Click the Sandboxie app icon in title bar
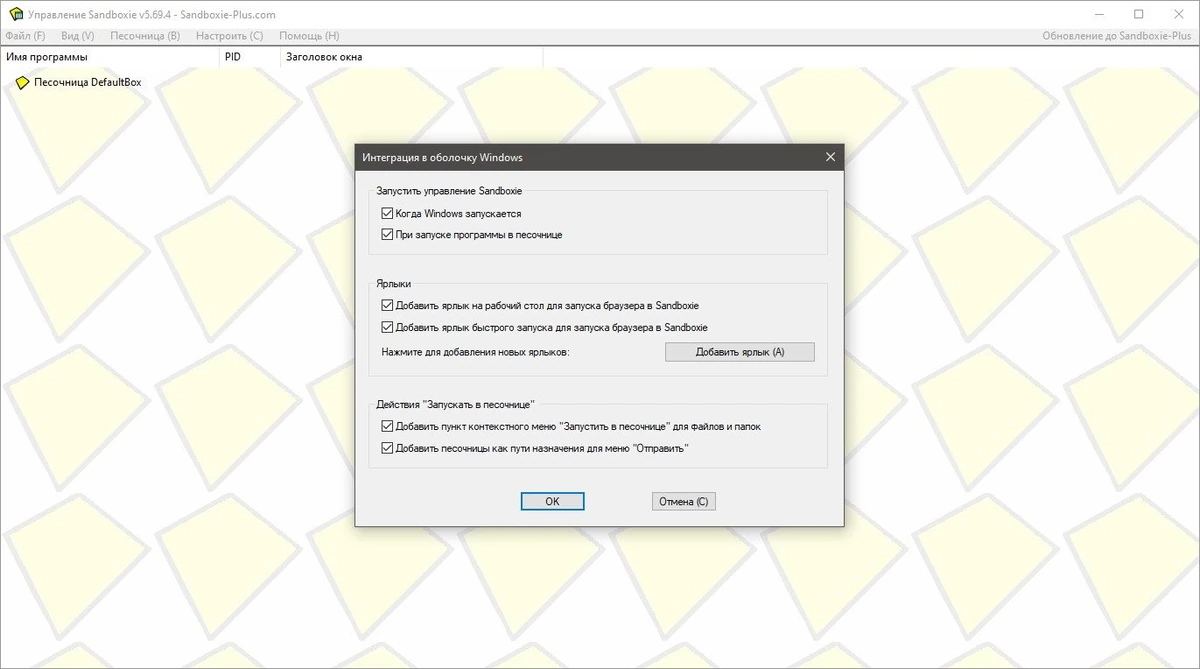The image size is (1200, 669). coord(15,15)
